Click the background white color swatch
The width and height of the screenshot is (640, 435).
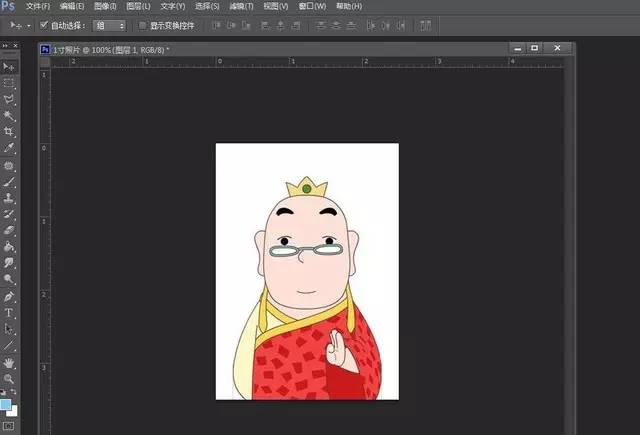[13, 412]
